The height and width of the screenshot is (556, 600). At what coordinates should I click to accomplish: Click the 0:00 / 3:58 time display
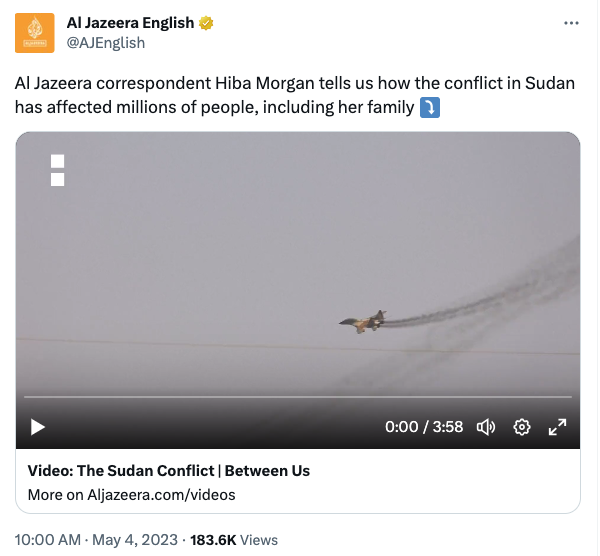click(424, 427)
